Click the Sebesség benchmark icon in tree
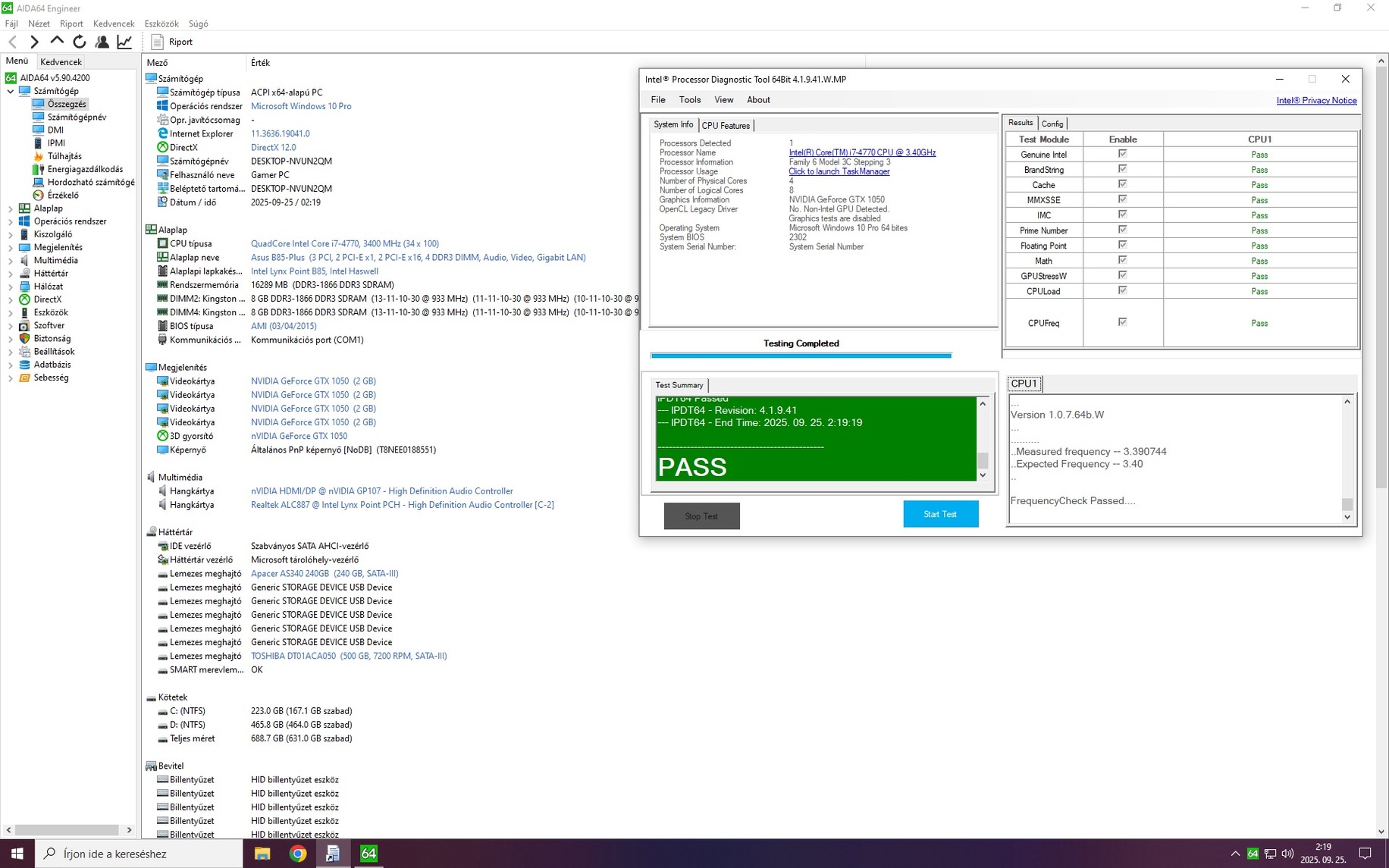This screenshot has width=1389, height=868. click(x=24, y=378)
